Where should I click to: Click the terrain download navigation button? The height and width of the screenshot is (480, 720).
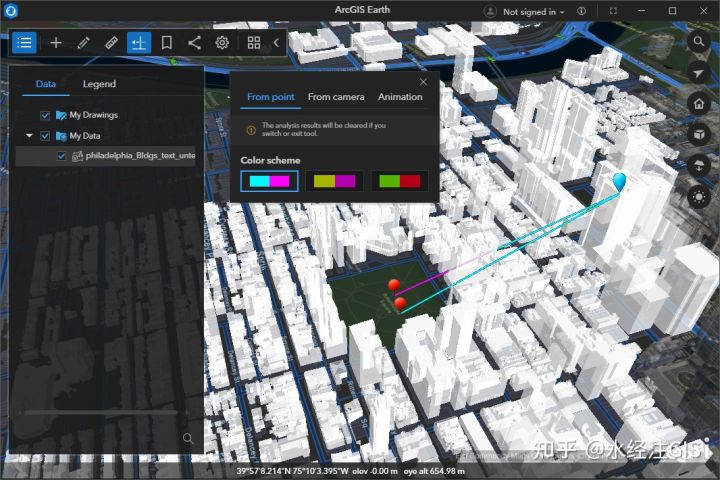click(698, 166)
